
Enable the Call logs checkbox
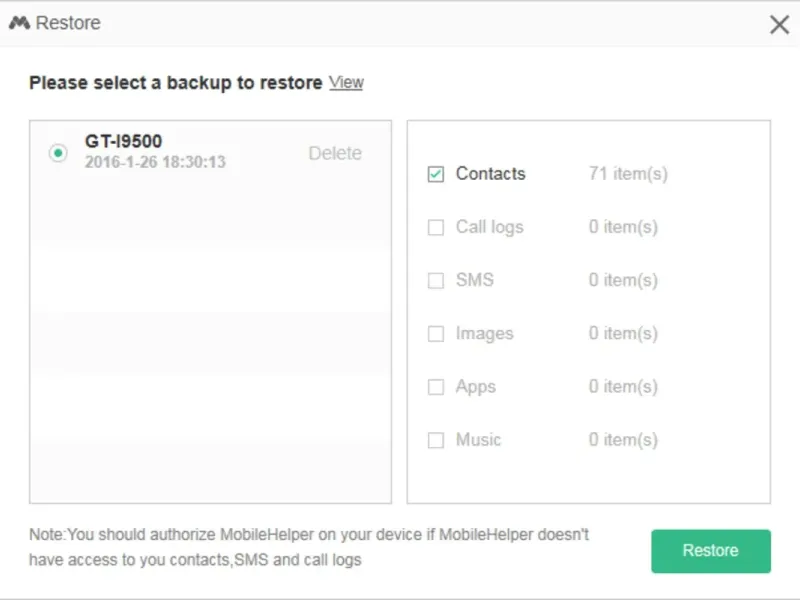pyautogui.click(x=436, y=227)
